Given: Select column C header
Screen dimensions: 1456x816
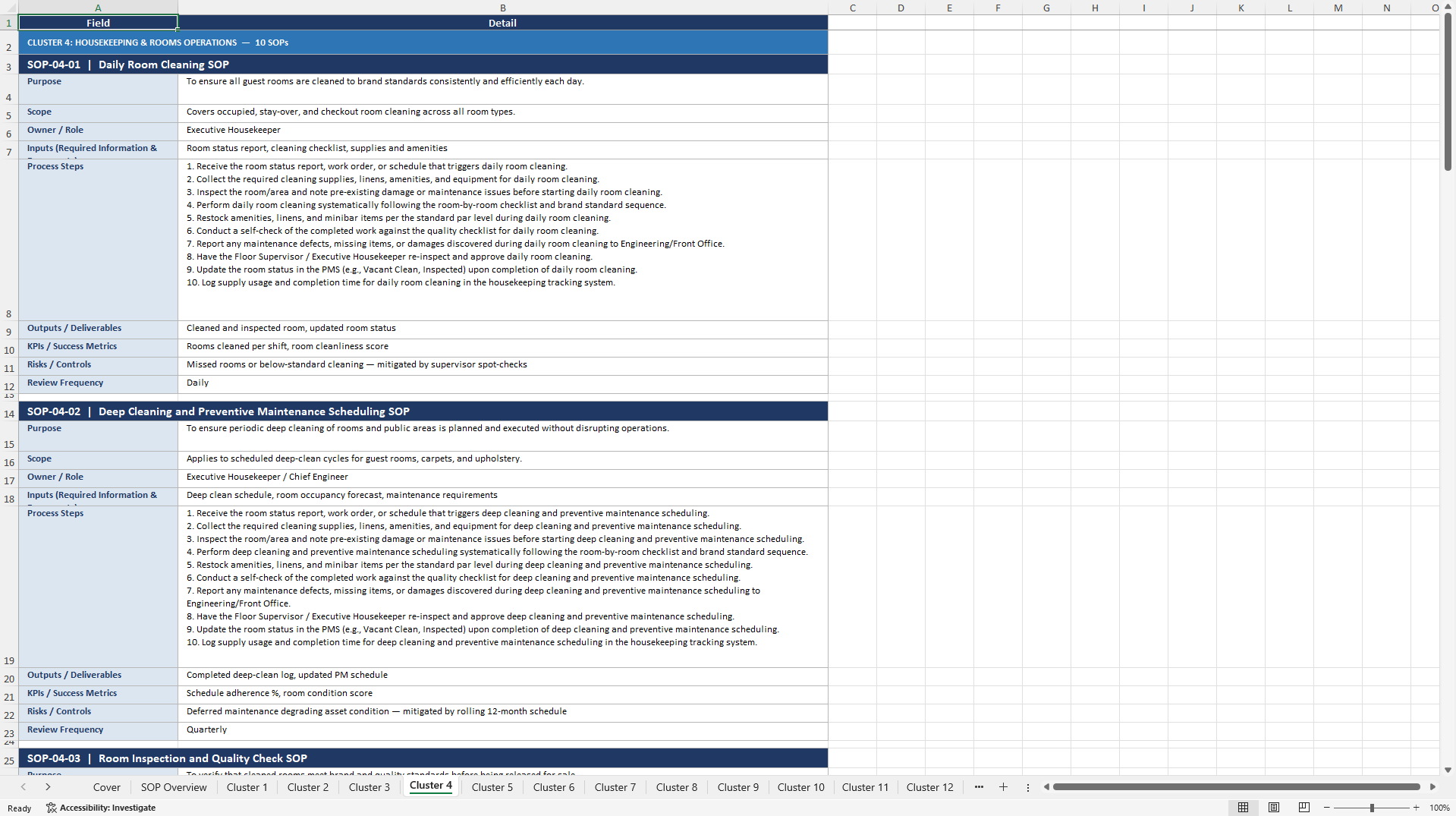Looking at the screenshot, I should (x=852, y=8).
